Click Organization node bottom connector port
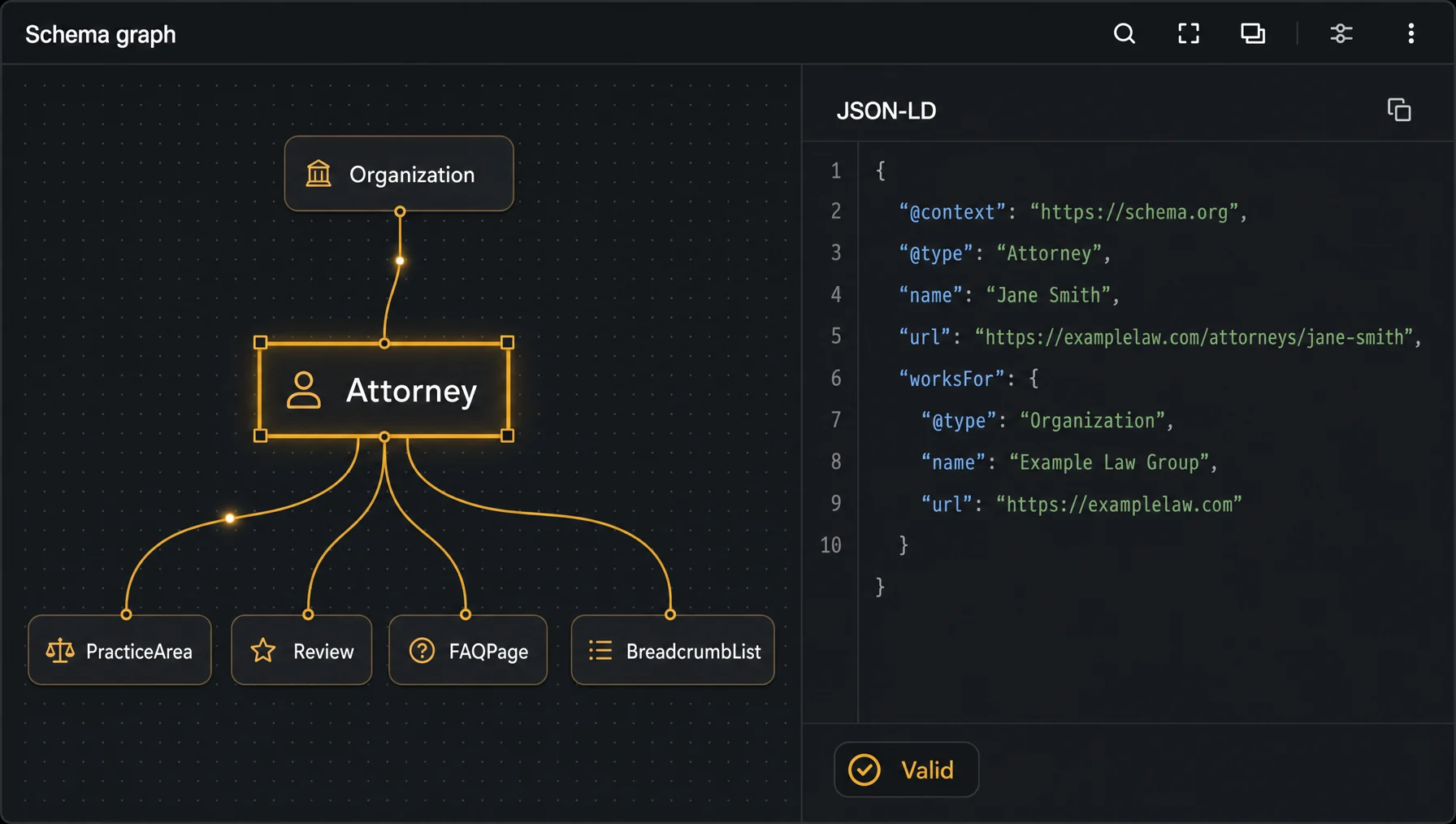This screenshot has height=824, width=1456. pos(400,211)
